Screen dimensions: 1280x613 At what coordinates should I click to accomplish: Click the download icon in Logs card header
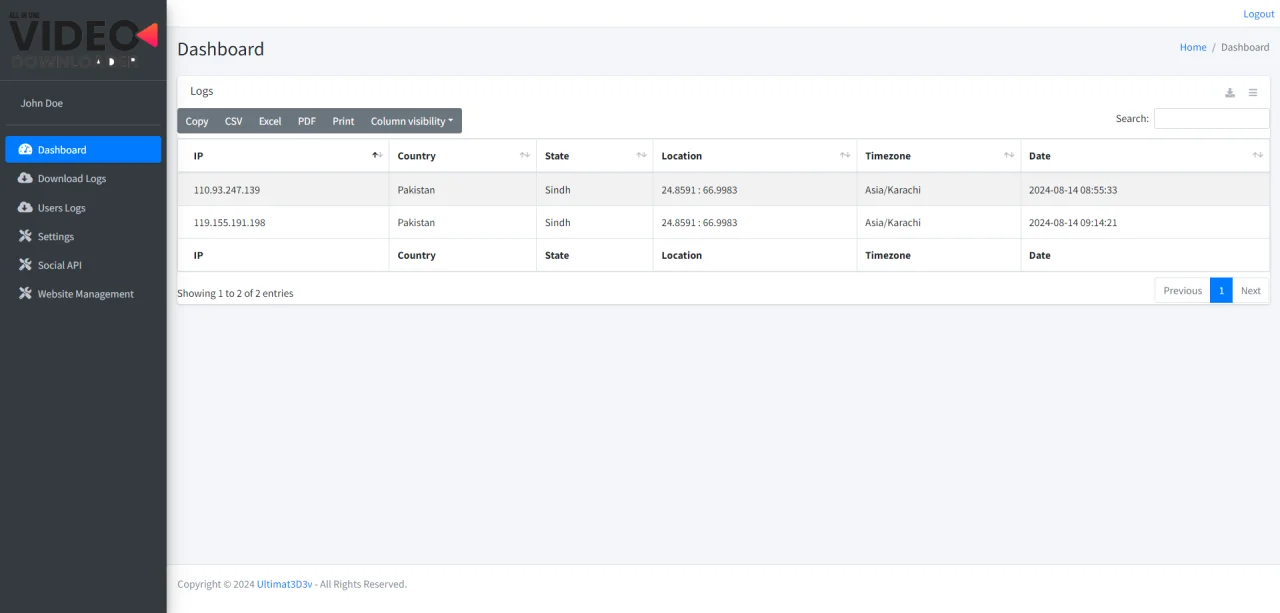click(x=1230, y=93)
